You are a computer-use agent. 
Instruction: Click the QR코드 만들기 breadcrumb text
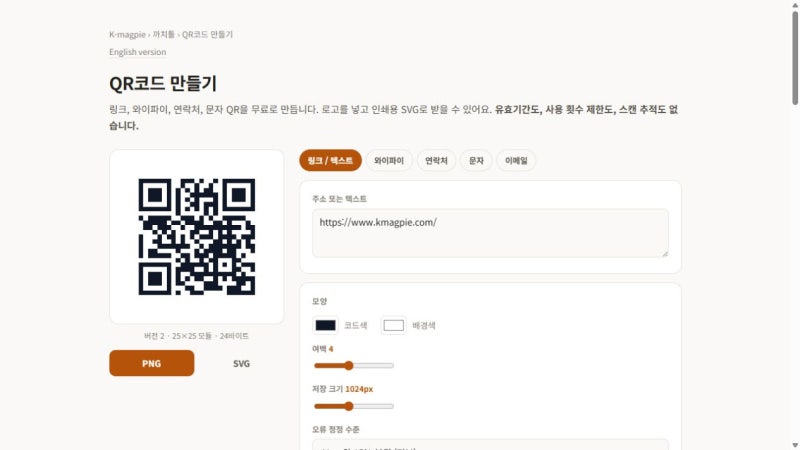(207, 34)
